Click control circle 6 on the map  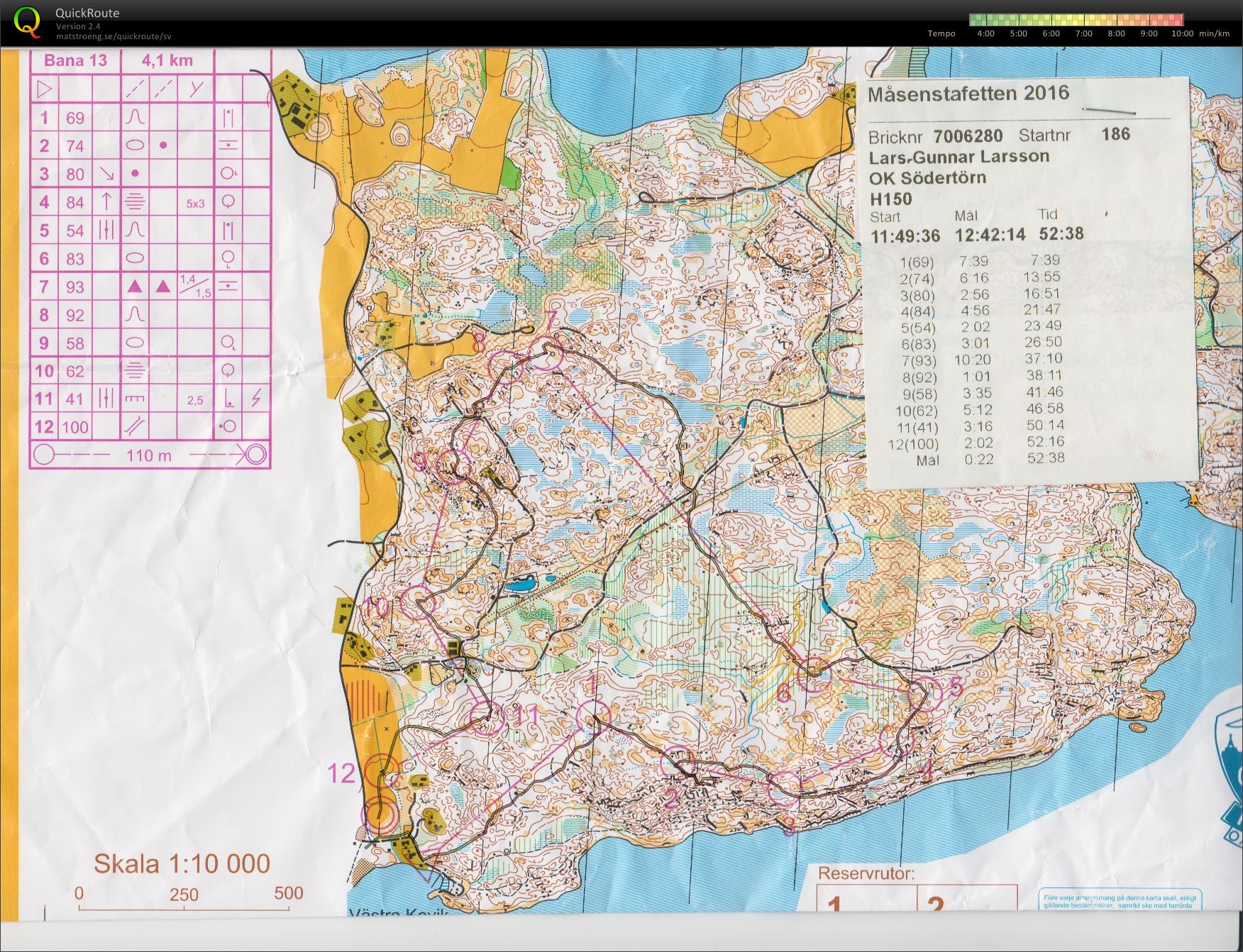pos(814,675)
